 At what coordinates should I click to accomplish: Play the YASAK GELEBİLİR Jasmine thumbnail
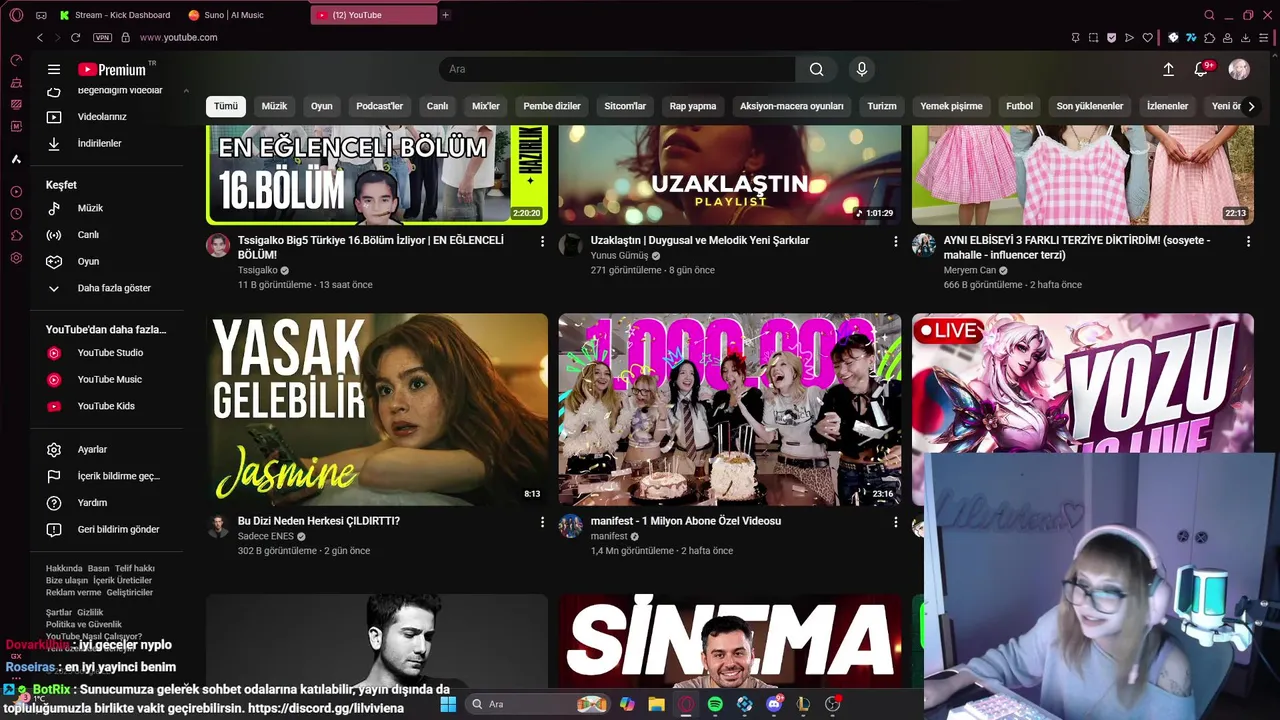[377, 410]
